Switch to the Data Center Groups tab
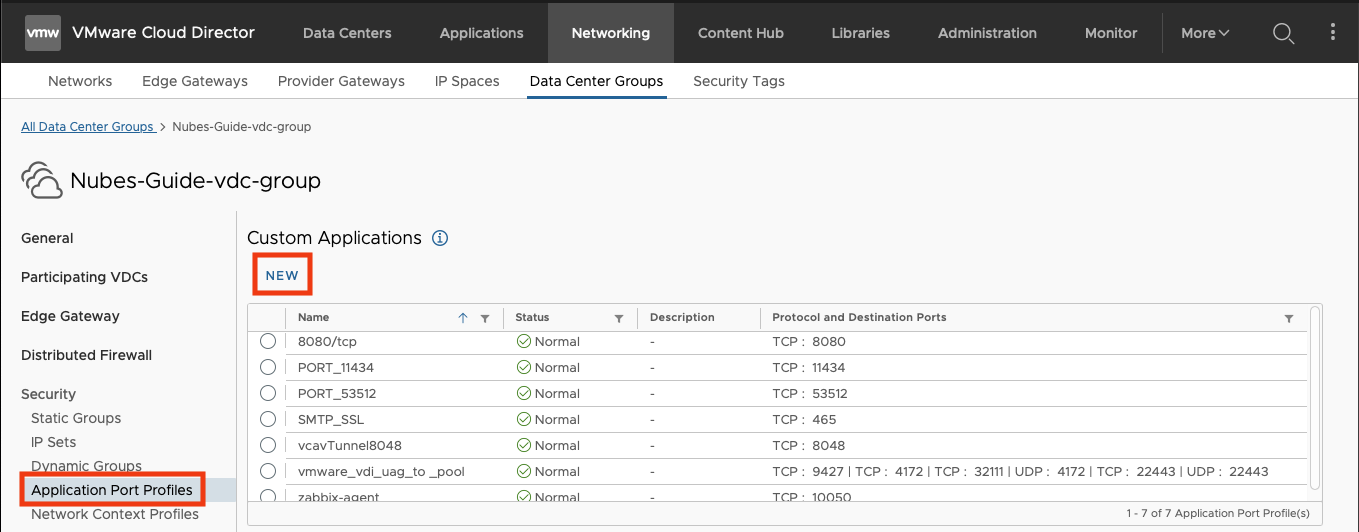Viewport: 1359px width, 532px height. (x=596, y=81)
